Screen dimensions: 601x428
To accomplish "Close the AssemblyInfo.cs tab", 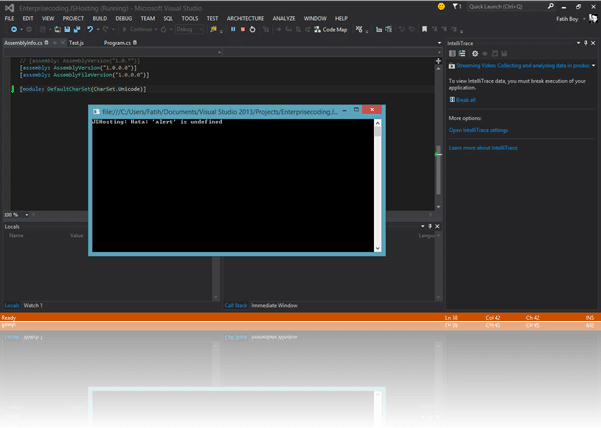I will coord(62,43).
